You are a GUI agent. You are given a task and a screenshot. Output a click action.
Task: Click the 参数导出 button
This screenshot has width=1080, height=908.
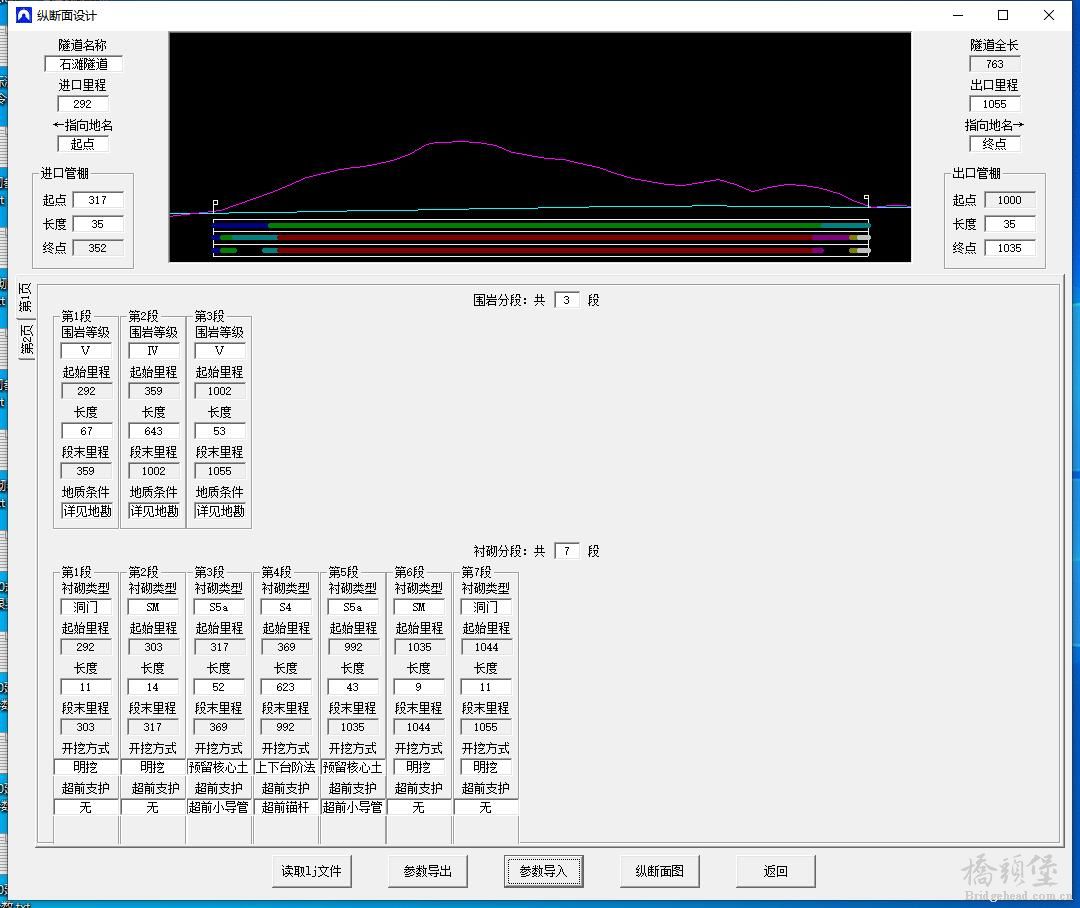427,871
